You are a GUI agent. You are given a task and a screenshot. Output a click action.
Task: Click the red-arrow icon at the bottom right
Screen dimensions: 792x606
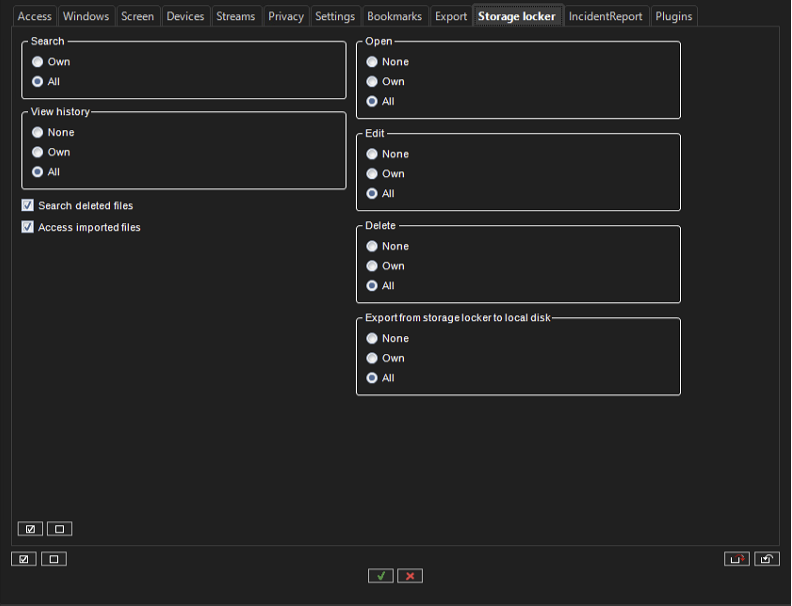(x=737, y=559)
